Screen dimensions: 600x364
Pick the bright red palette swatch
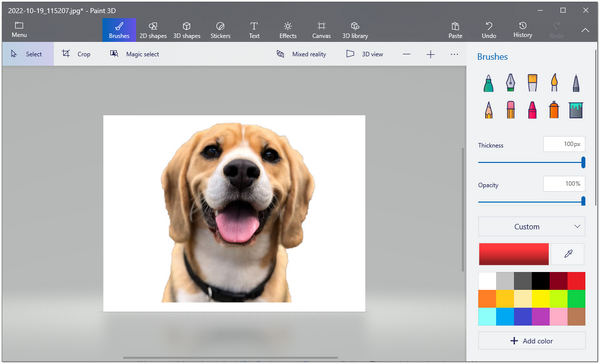tap(576, 281)
